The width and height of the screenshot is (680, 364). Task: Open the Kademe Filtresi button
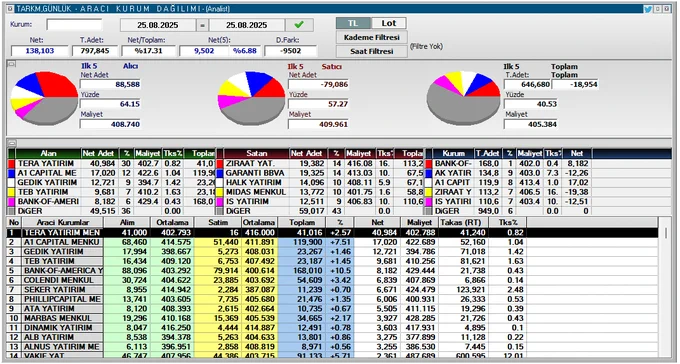[372, 37]
